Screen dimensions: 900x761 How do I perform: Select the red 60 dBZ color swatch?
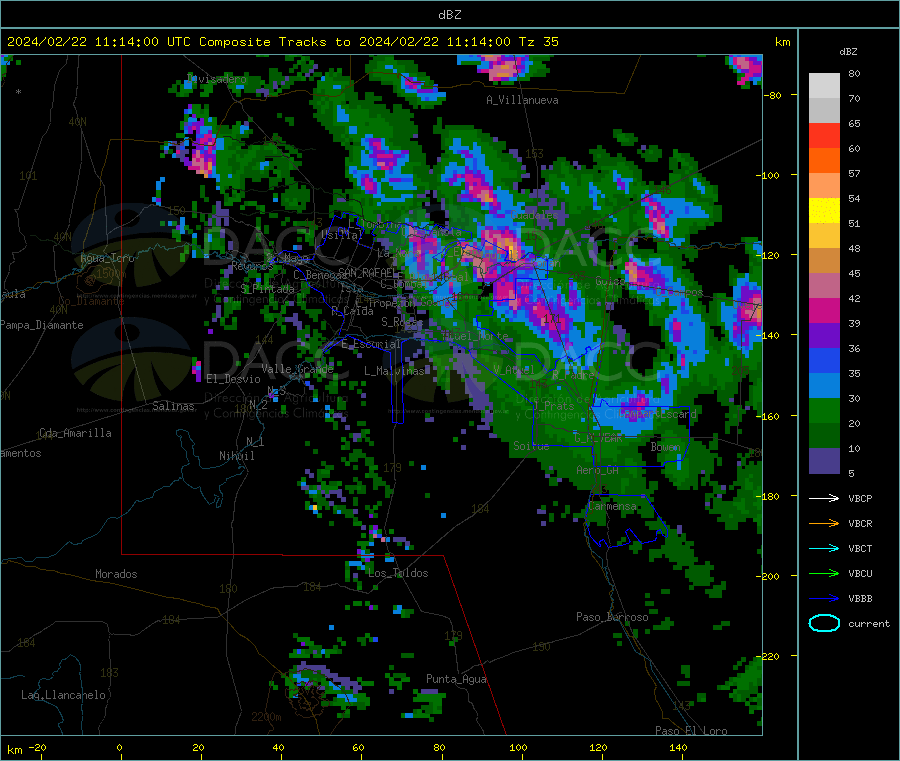tap(824, 135)
